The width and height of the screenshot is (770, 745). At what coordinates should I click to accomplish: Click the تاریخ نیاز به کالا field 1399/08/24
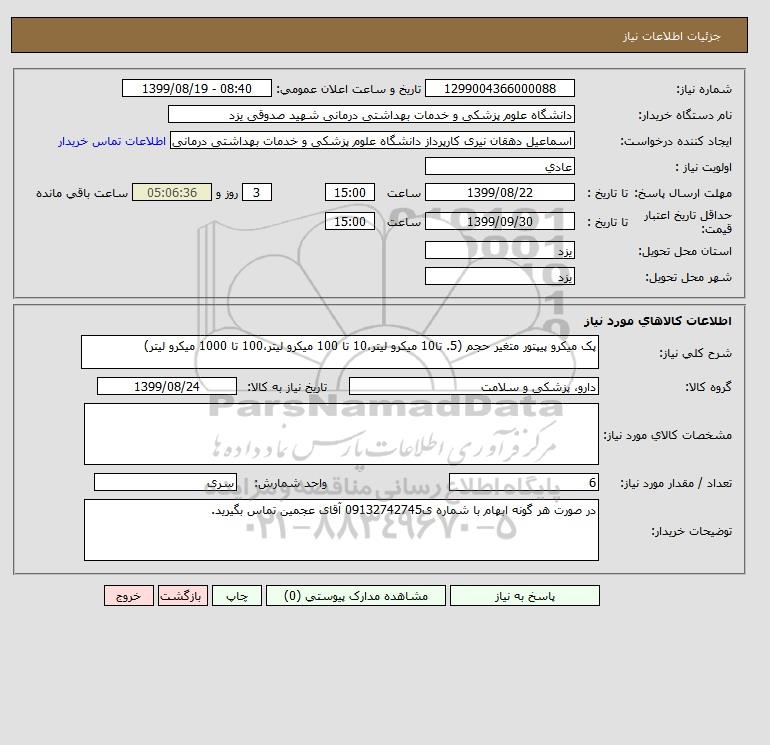tap(167, 386)
